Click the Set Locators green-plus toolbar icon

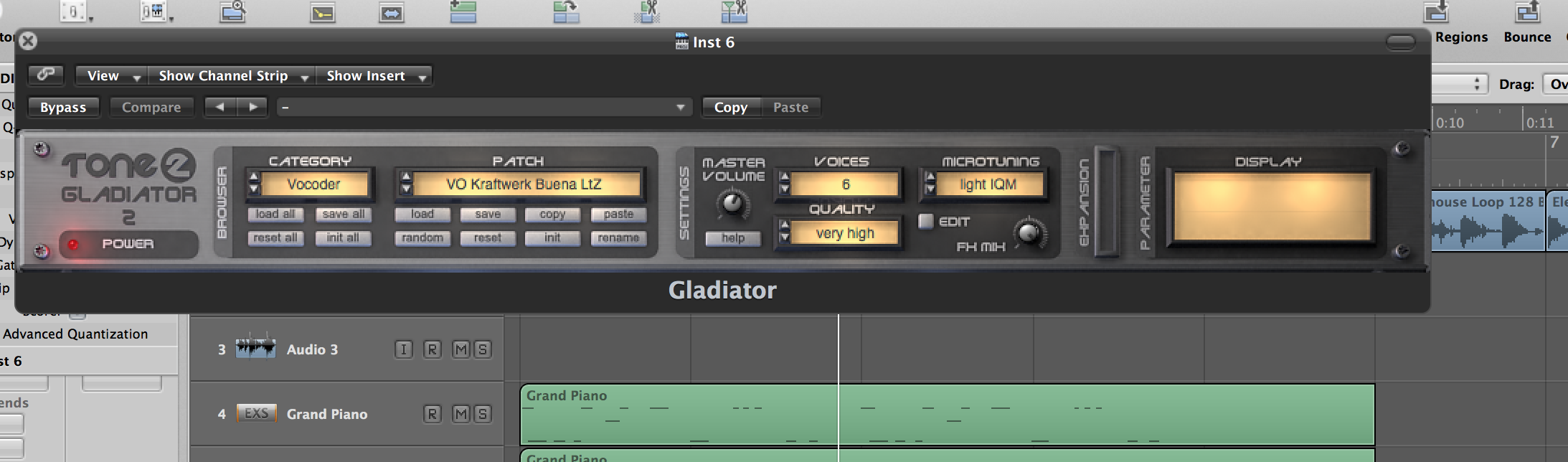463,11
